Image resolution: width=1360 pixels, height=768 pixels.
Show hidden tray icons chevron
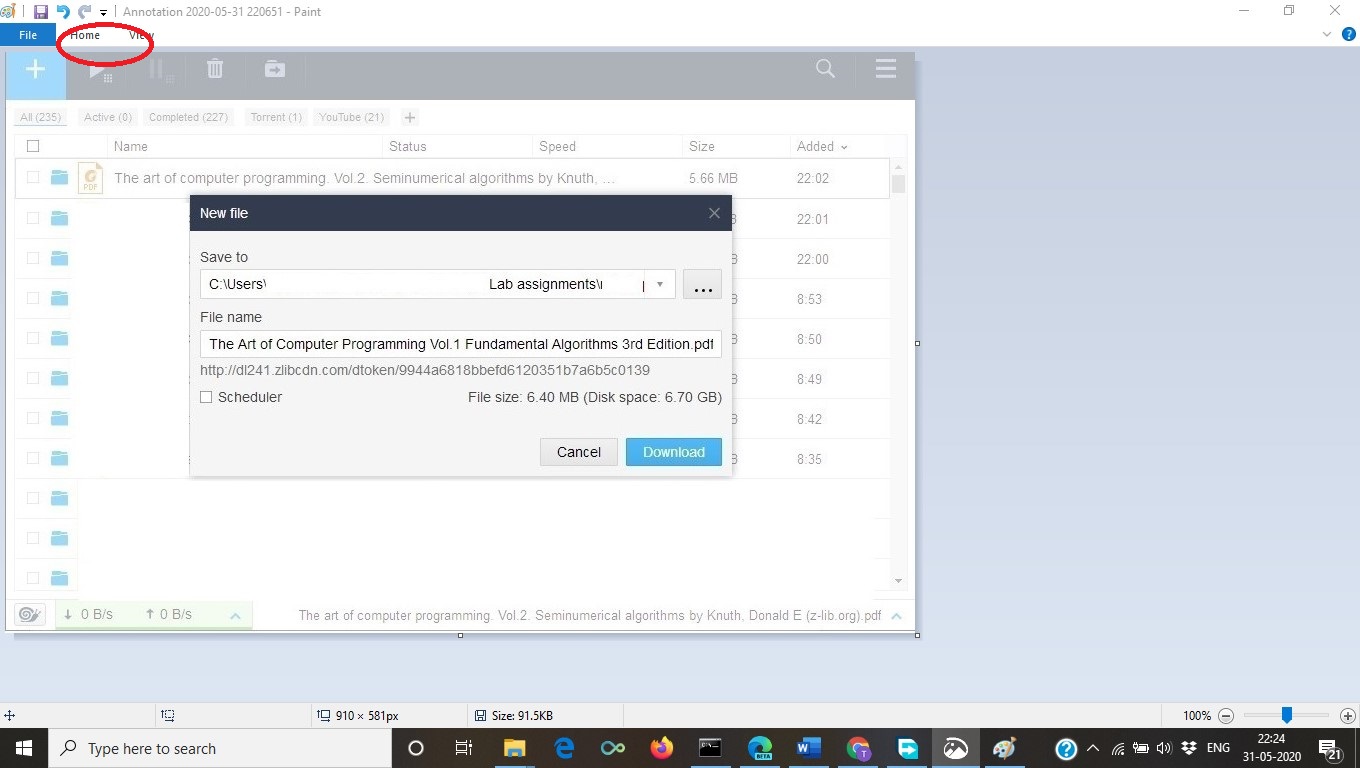tap(1092, 748)
